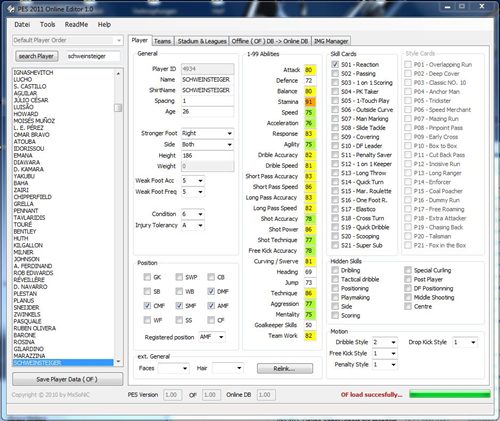Open the Tools menu
The height and width of the screenshot is (421, 500).
click(47, 24)
